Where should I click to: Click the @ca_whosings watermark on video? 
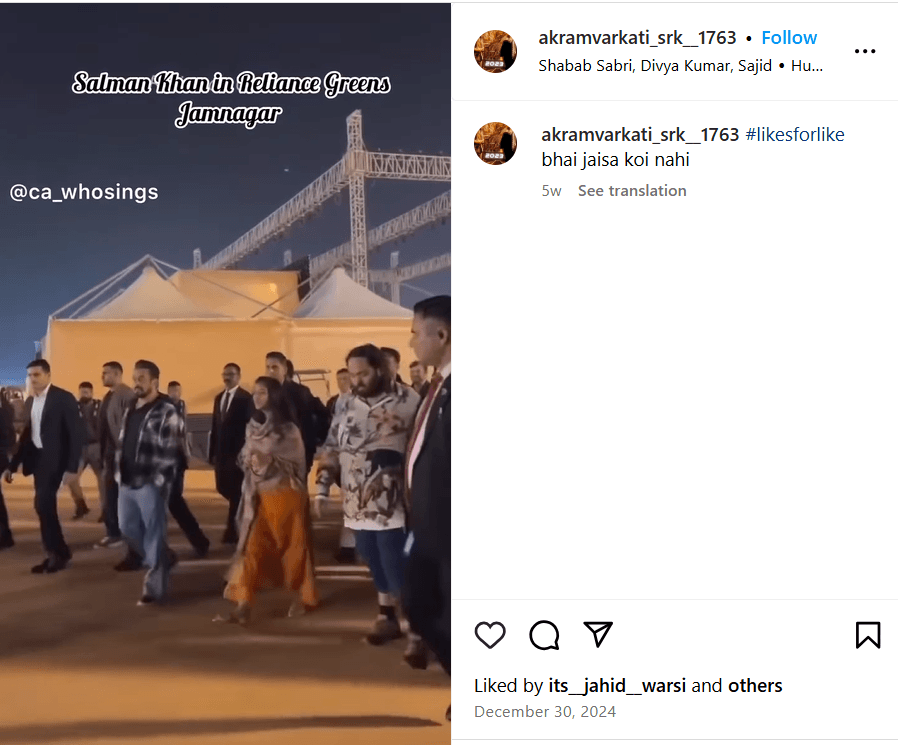[84, 192]
